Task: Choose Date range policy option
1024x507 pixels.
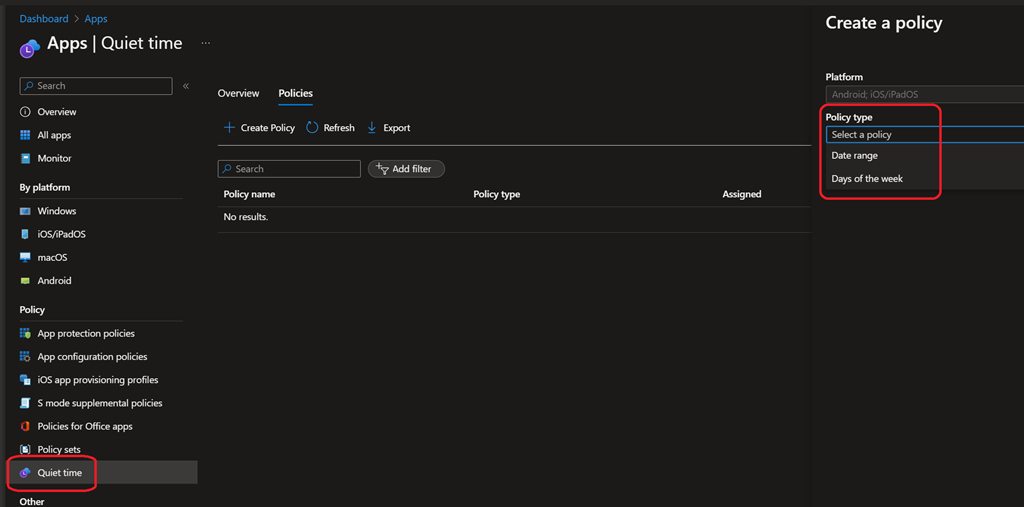Action: 854,156
